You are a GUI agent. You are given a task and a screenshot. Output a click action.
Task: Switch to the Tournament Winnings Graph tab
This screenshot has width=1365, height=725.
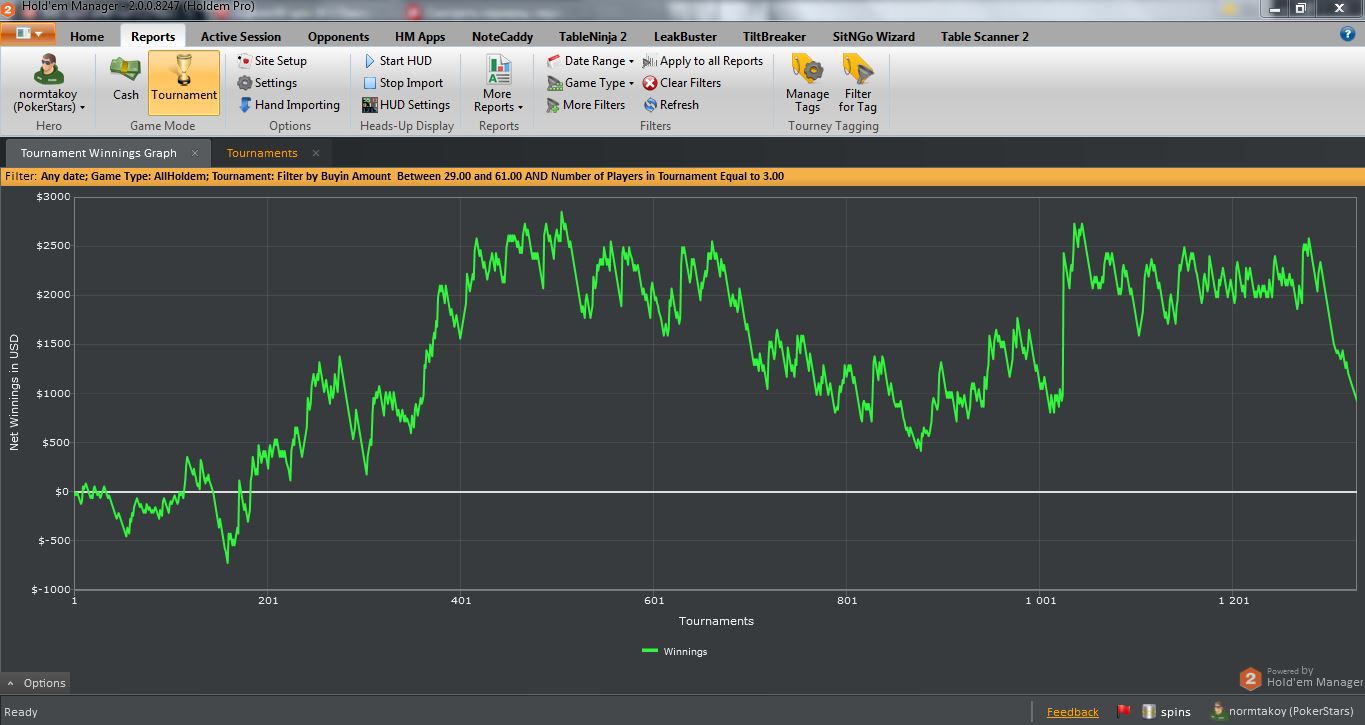pyautogui.click(x=99, y=153)
